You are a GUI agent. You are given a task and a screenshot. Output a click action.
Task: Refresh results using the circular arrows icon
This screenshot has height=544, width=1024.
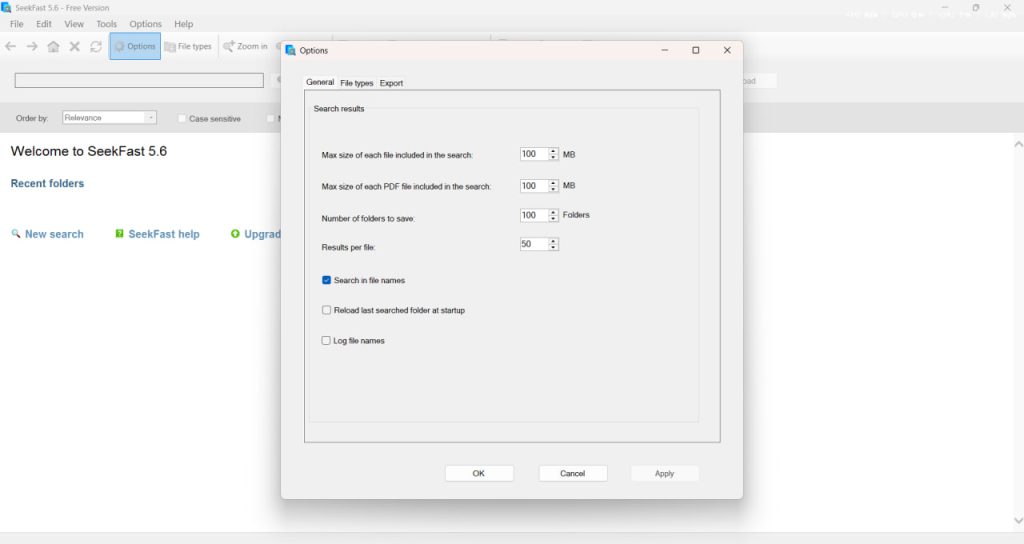96,46
